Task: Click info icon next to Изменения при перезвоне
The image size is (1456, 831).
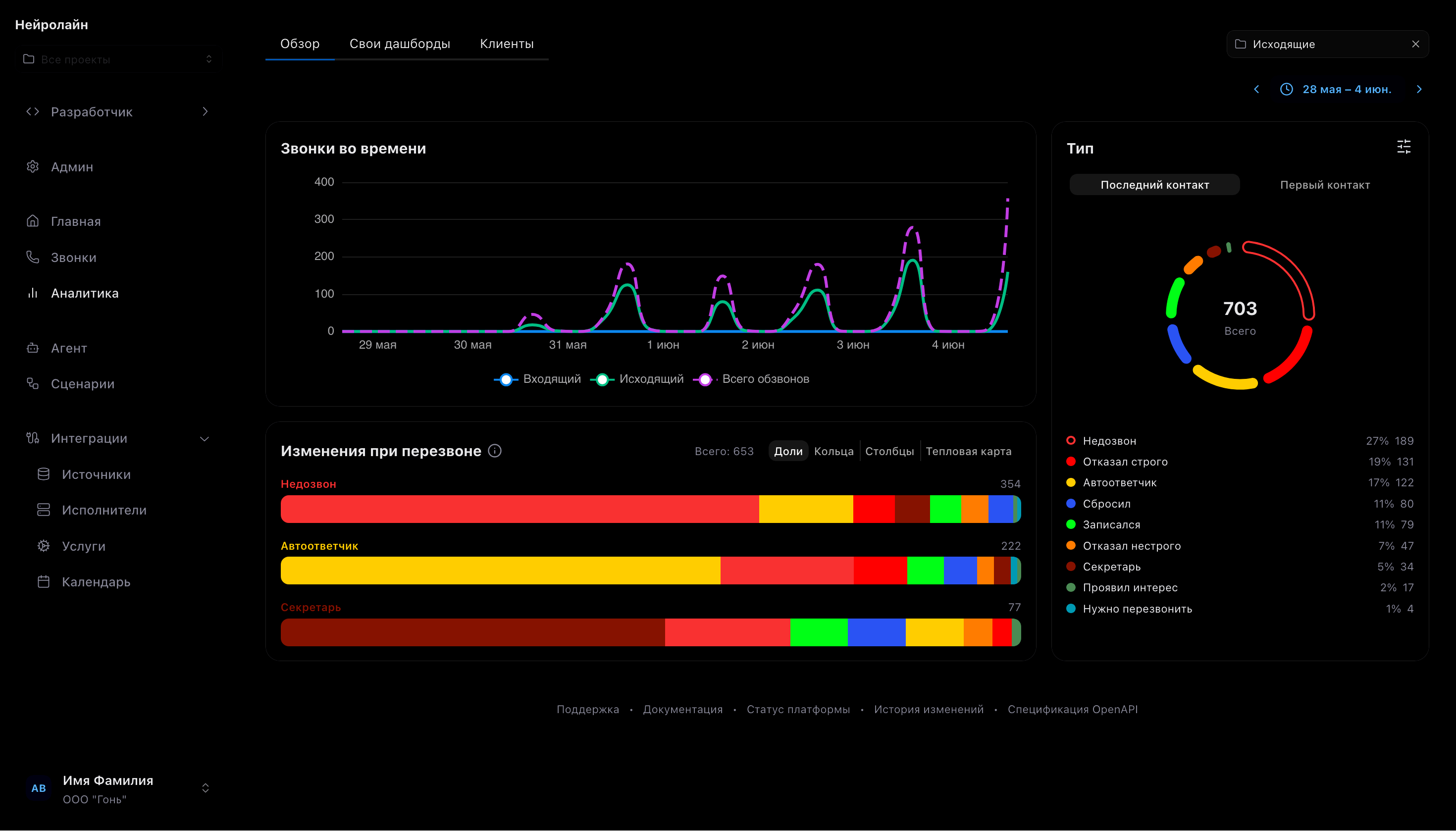Action: [x=495, y=451]
